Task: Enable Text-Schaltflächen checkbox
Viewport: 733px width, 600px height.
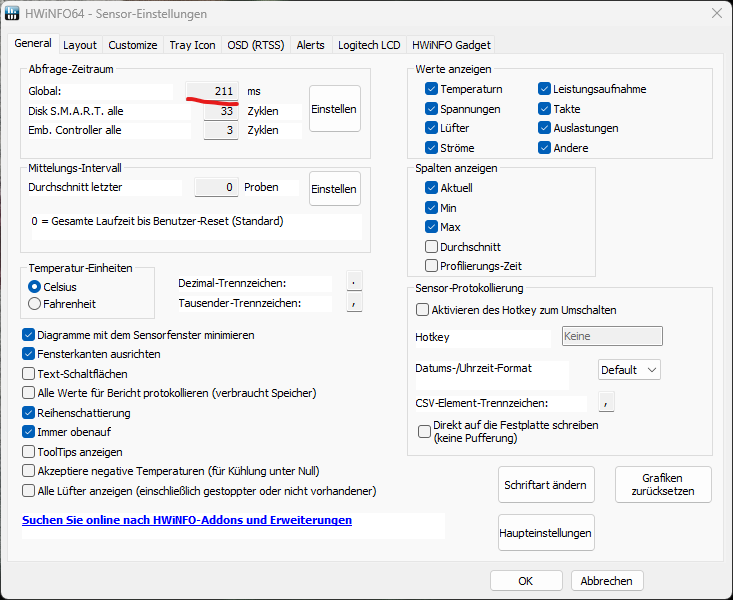Action: (x=29, y=374)
